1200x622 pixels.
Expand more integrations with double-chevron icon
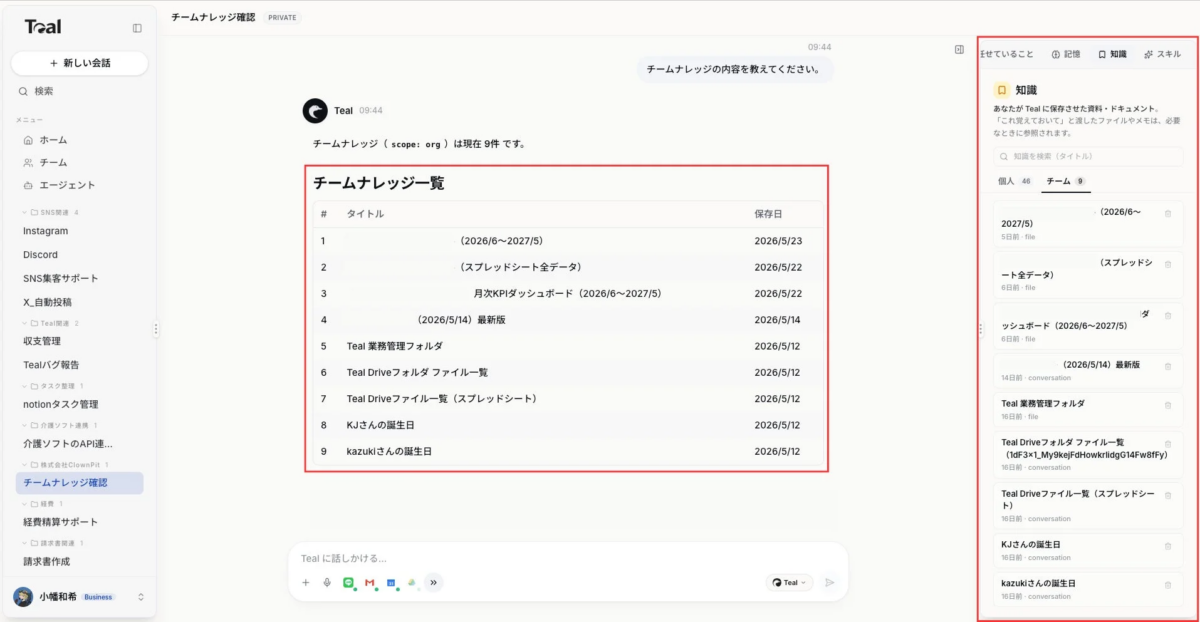coord(433,582)
